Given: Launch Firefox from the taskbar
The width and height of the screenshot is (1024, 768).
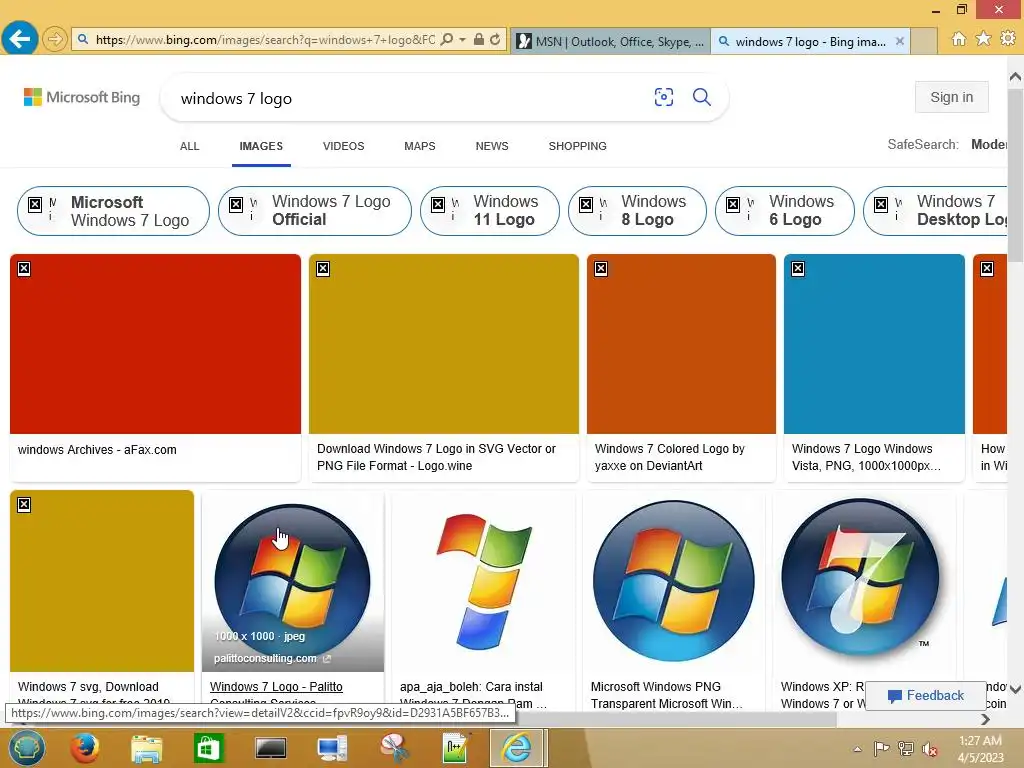Looking at the screenshot, I should click(85, 748).
